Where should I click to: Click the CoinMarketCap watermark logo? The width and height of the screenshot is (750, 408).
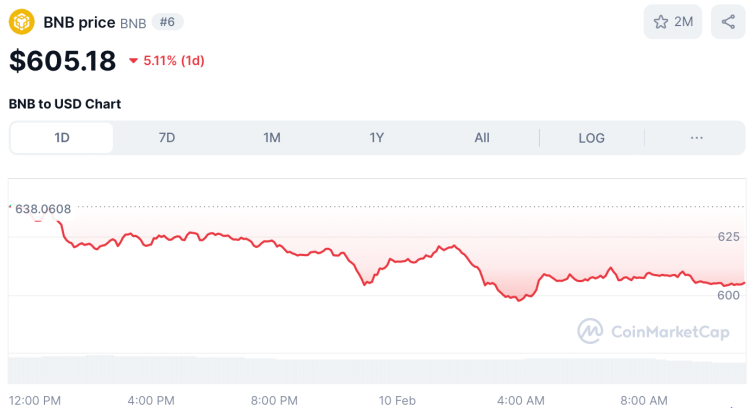(x=654, y=331)
